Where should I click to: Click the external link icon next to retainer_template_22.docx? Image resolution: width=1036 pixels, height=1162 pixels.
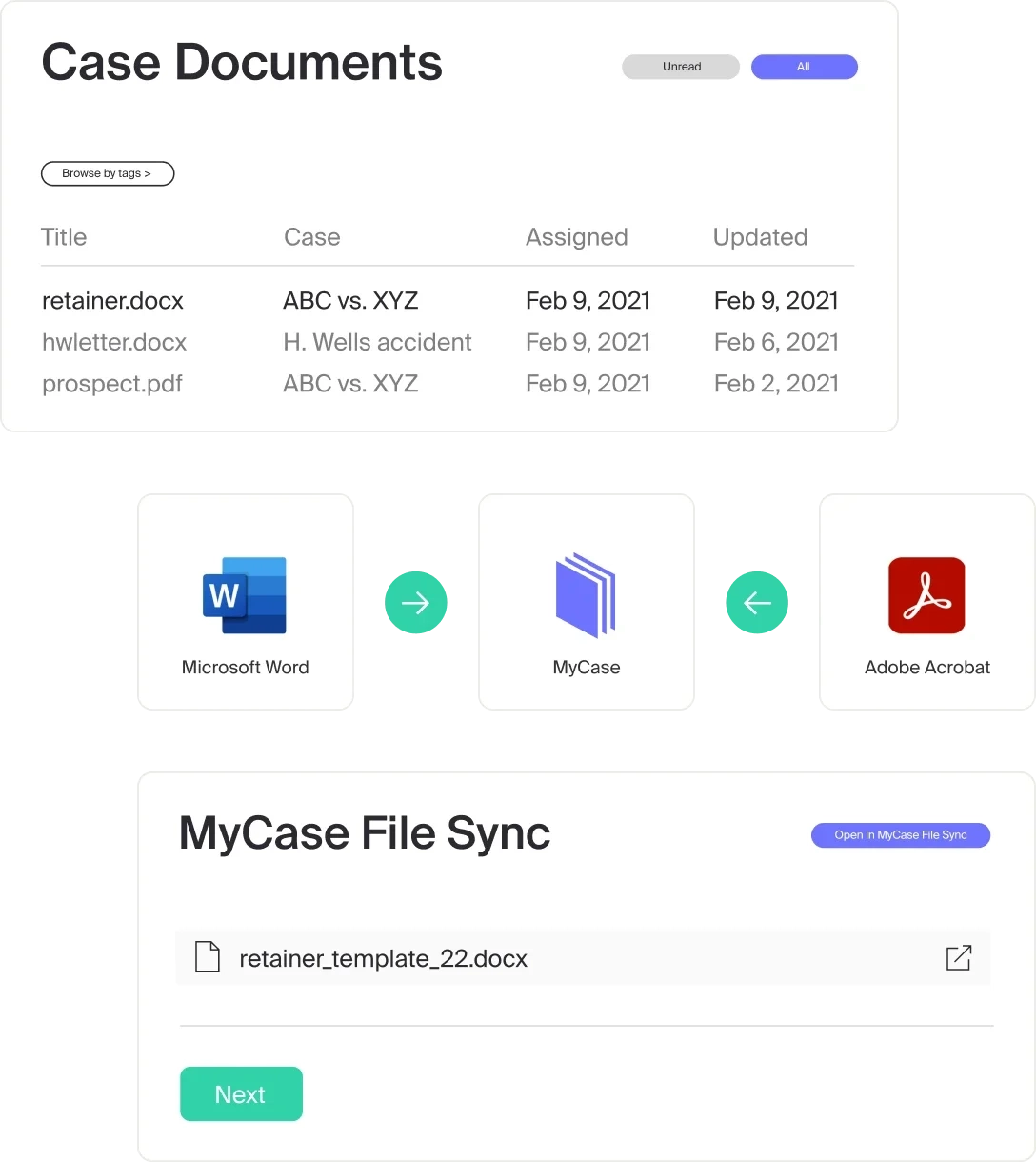coord(959,957)
